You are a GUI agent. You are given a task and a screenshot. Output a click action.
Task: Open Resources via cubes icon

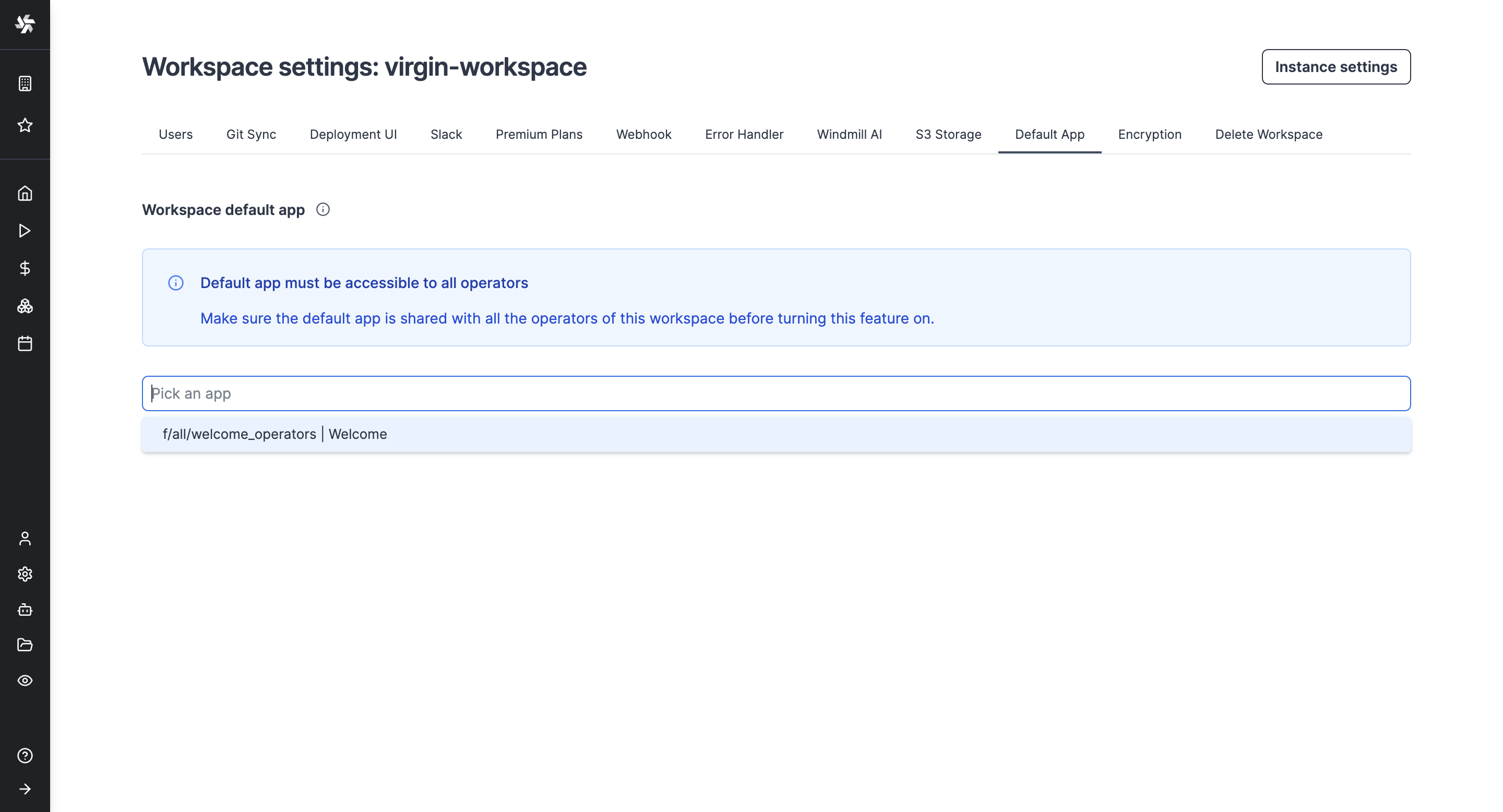click(25, 306)
